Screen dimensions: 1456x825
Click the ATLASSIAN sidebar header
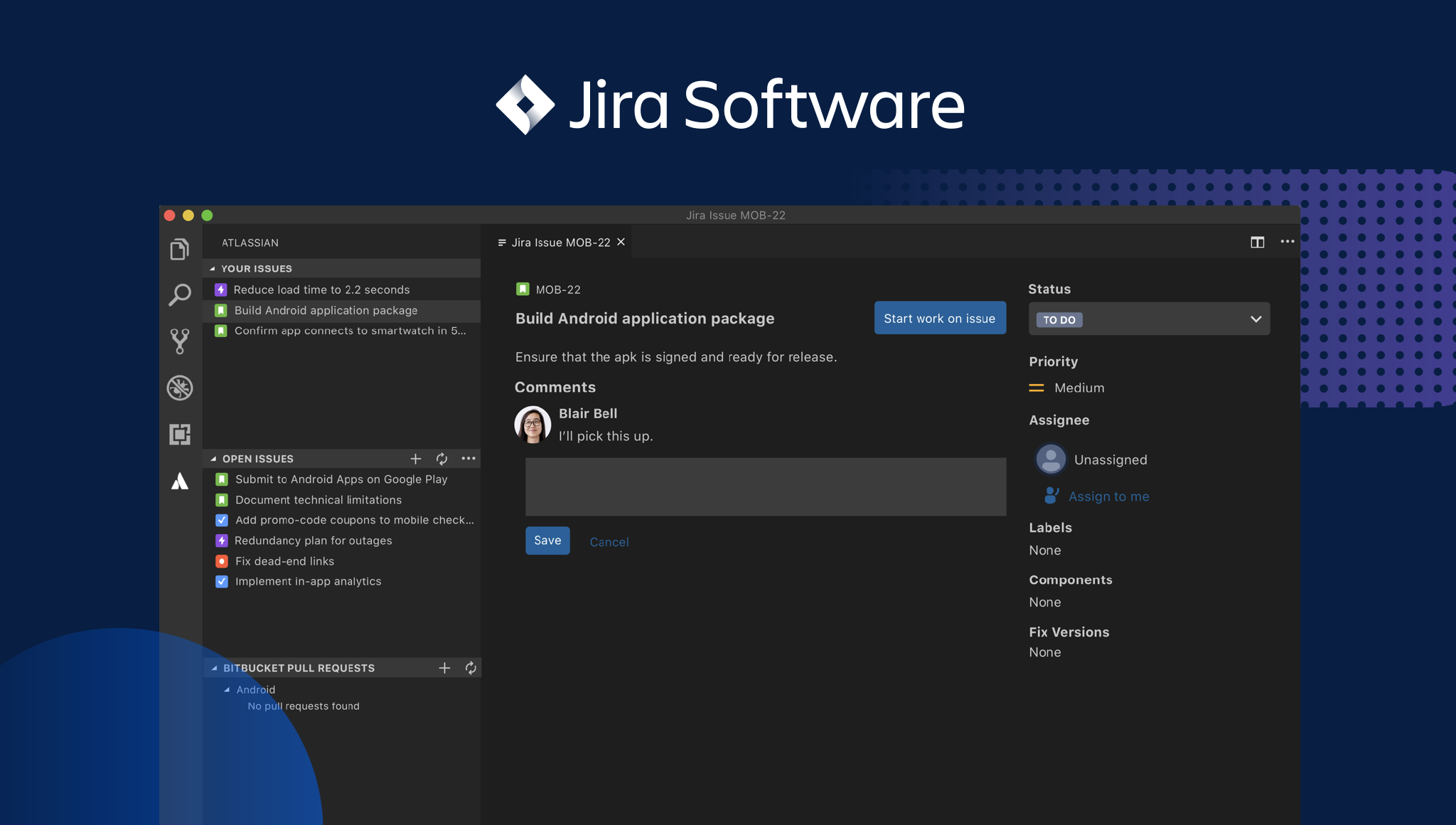click(x=250, y=243)
